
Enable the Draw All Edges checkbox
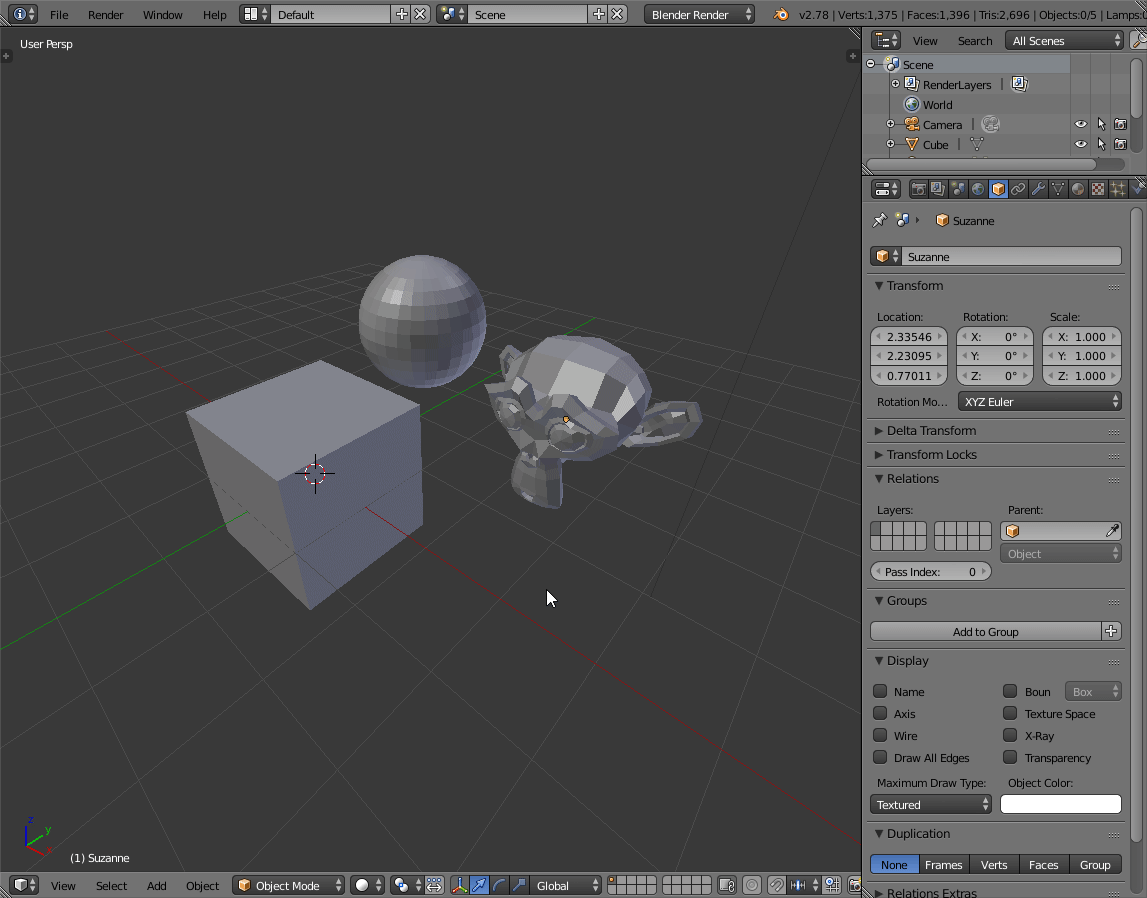point(880,757)
